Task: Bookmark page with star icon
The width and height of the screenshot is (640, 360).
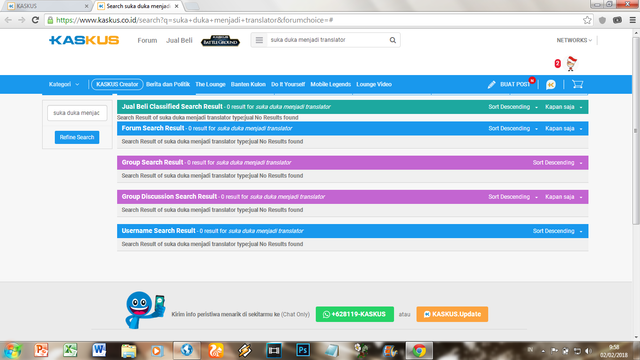Action: (x=587, y=20)
